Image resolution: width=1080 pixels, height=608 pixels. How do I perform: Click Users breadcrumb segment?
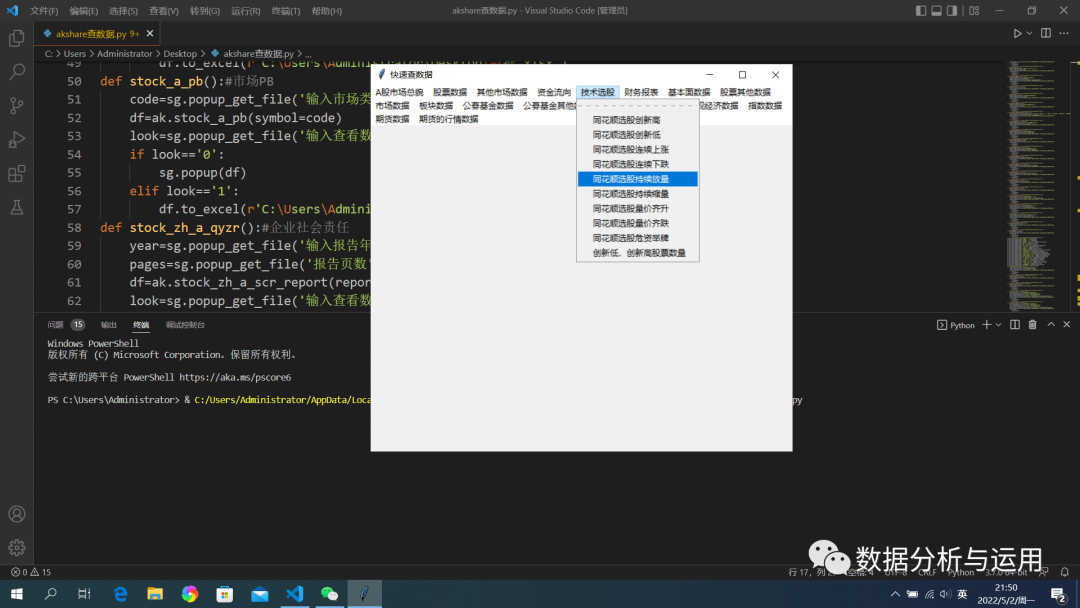point(74,54)
